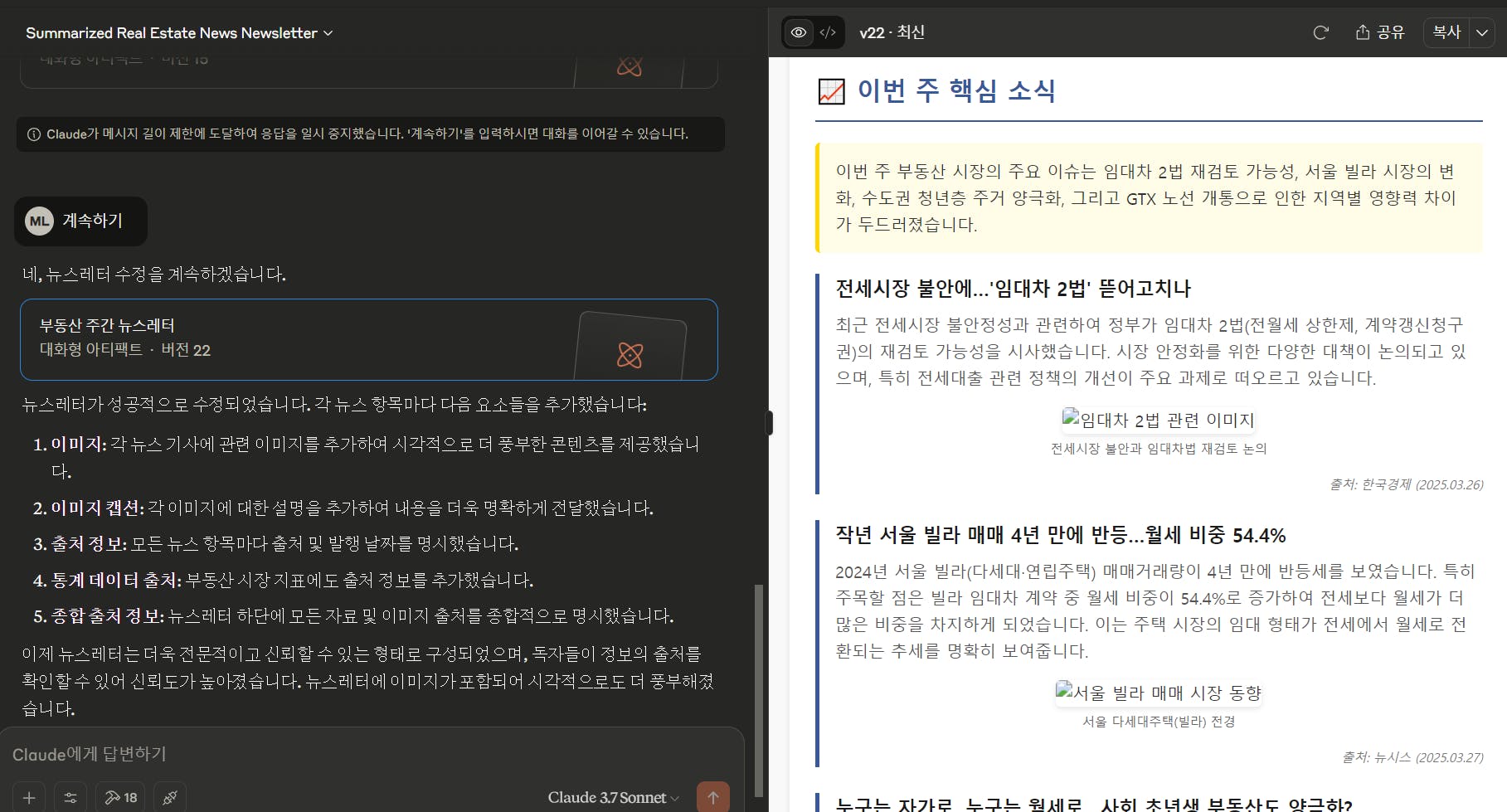Click the refresh icon in artifact header
Viewport: 1507px width, 812px height.
pos(1321,32)
